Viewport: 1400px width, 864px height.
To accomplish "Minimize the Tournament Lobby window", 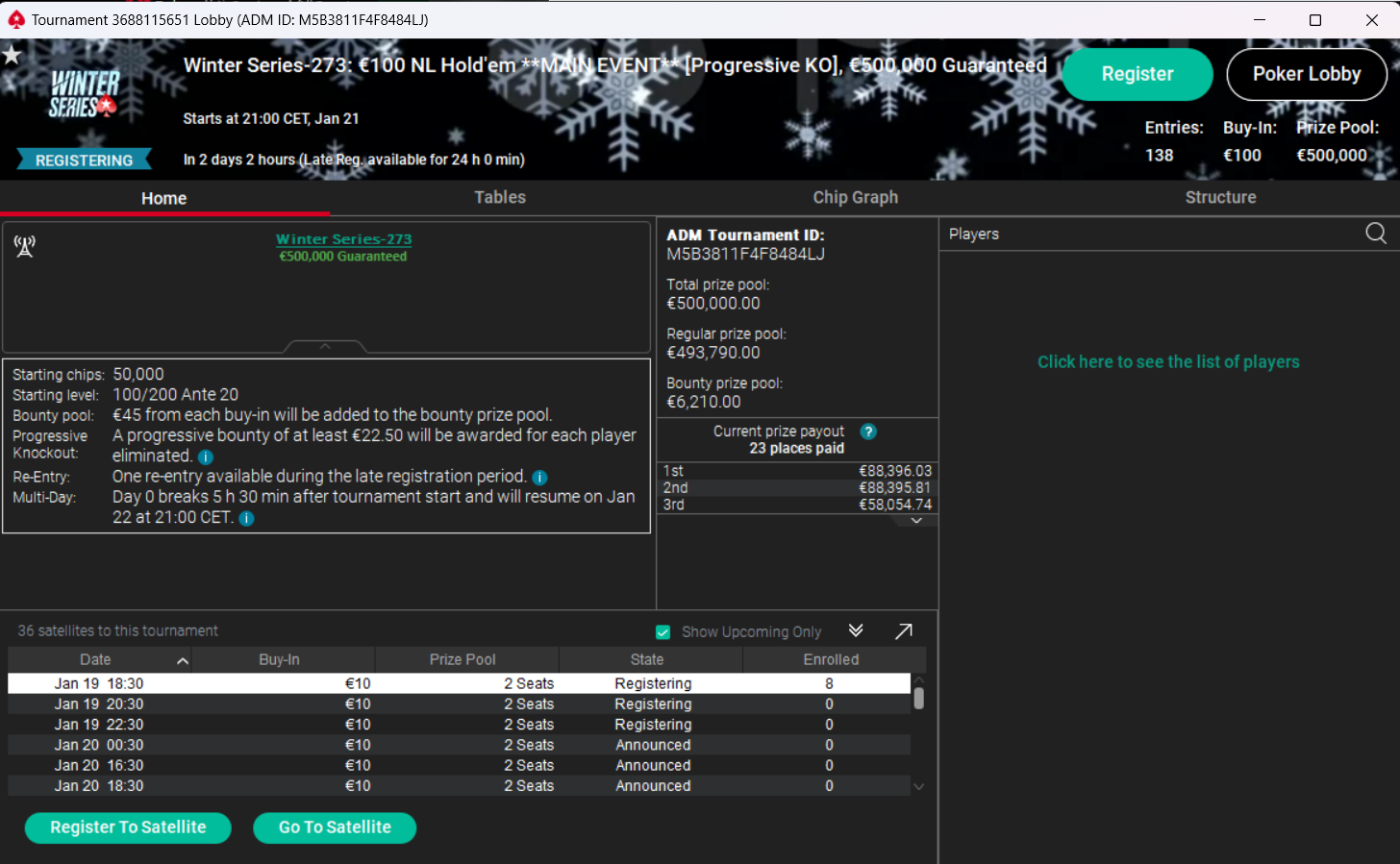I will coord(1260,19).
